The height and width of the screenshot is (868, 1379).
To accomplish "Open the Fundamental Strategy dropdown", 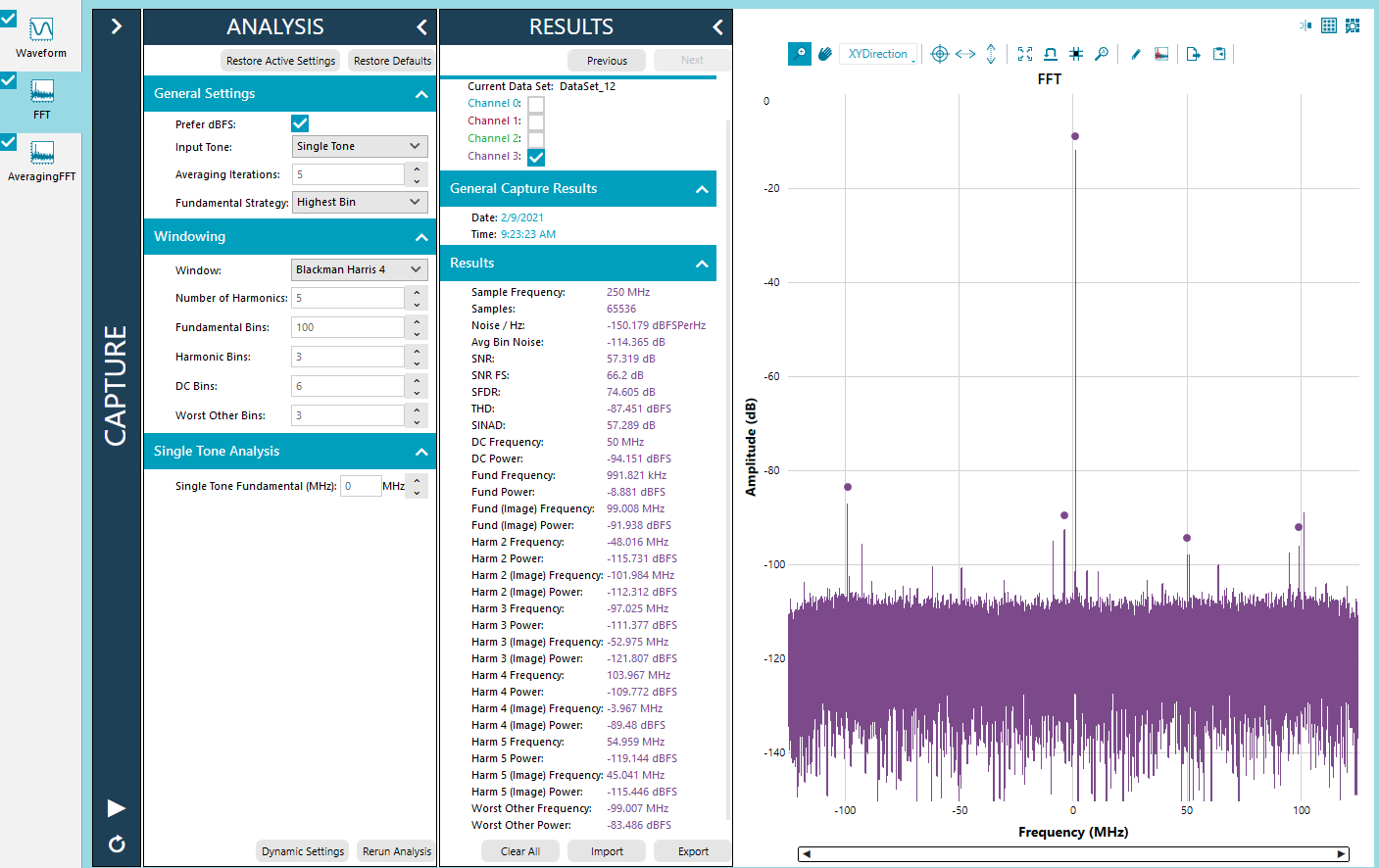I will tap(360, 202).
